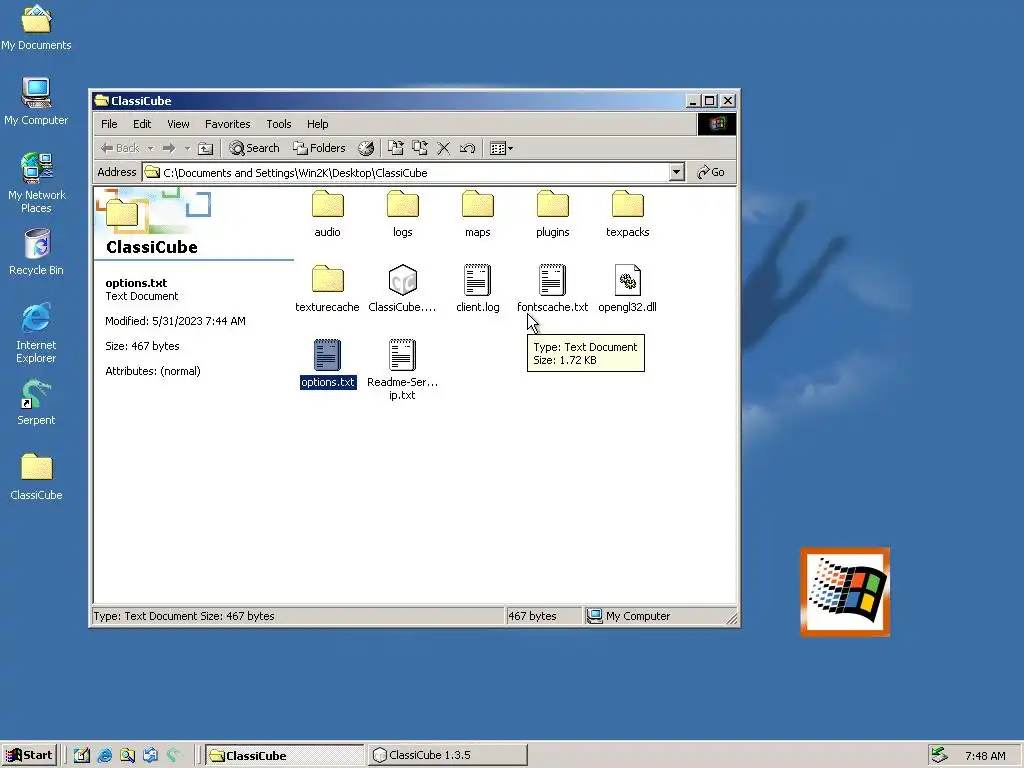Select My Network Places desktop icon
Screen dimensions: 1024x768
(x=36, y=183)
